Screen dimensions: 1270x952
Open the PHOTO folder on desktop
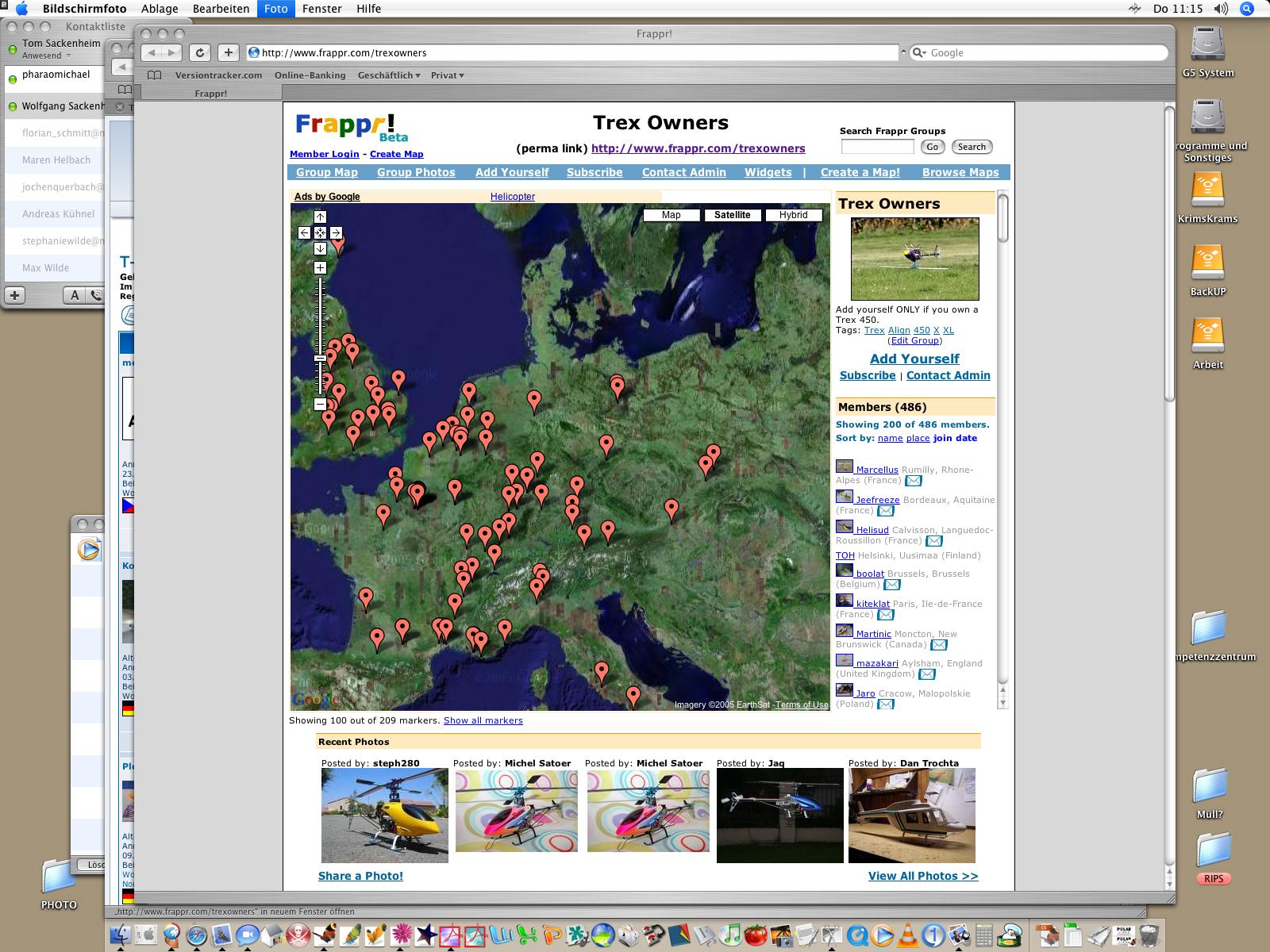pyautogui.click(x=59, y=877)
